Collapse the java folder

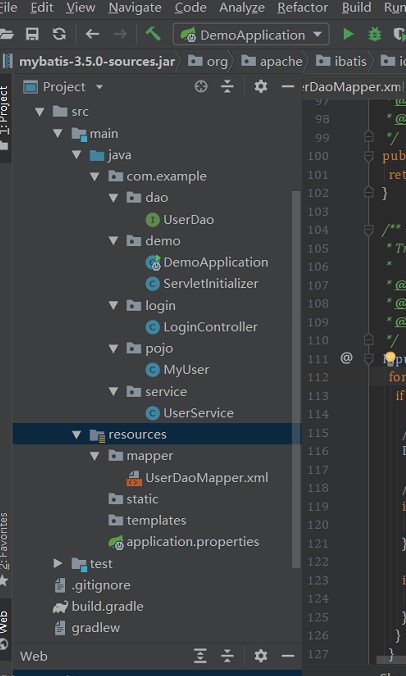77,155
